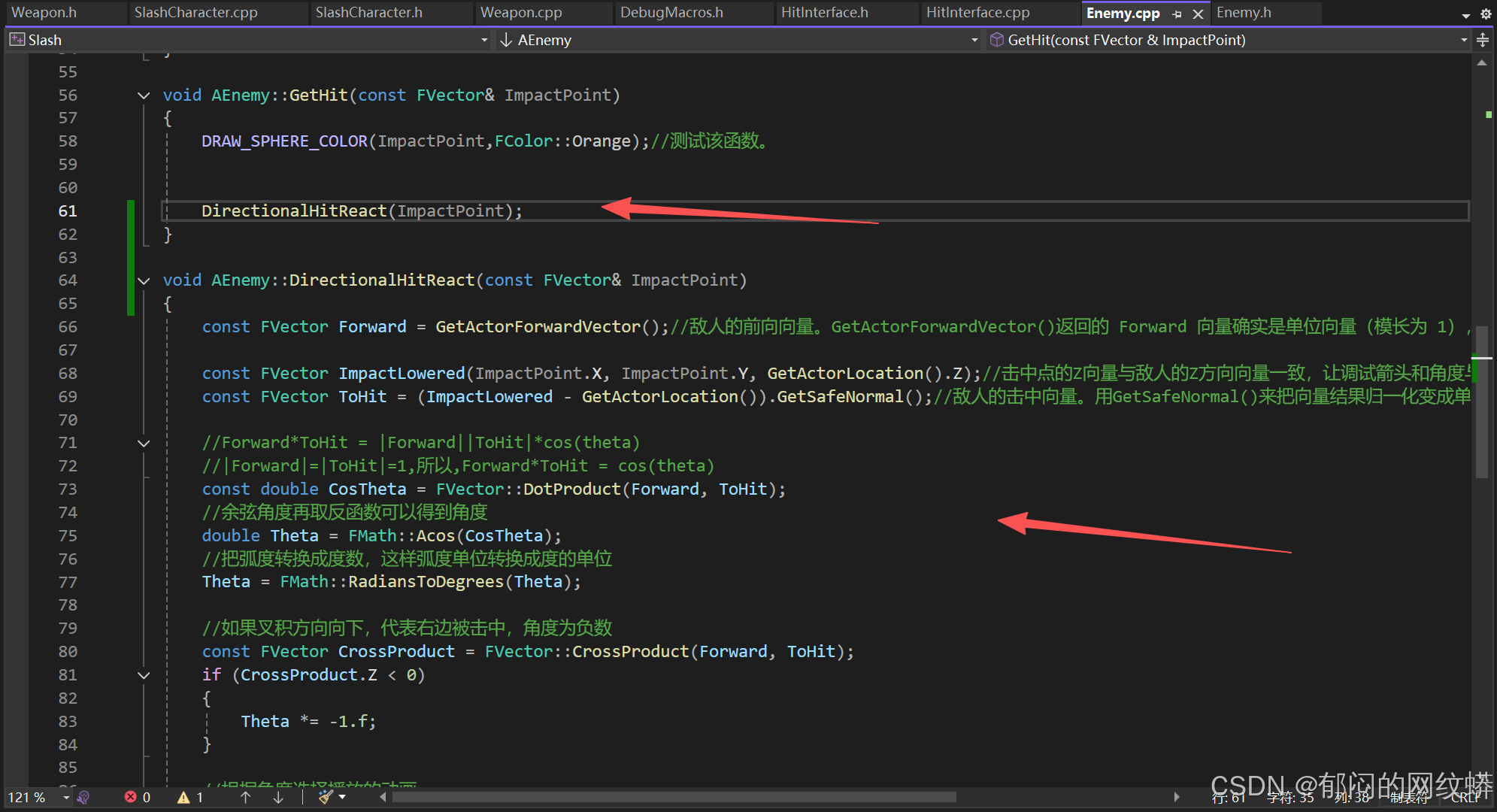Collapse the GetHit function block
Image resolution: width=1497 pixels, height=812 pixels.
tap(144, 95)
